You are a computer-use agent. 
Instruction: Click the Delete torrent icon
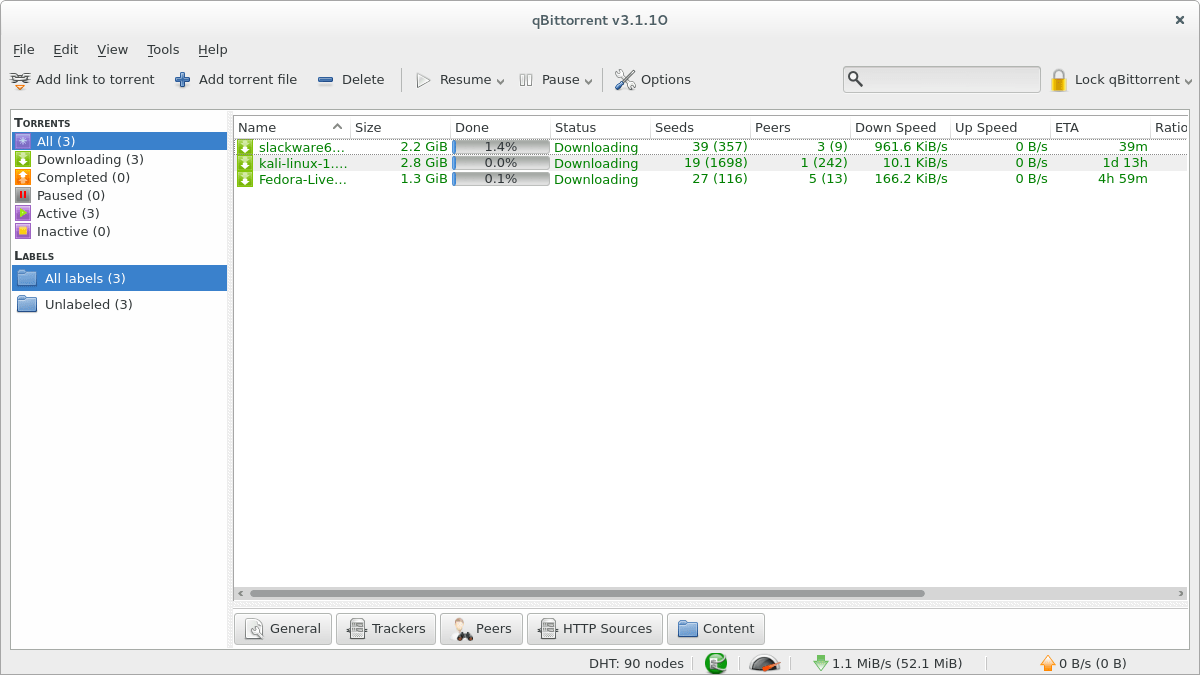(x=323, y=79)
